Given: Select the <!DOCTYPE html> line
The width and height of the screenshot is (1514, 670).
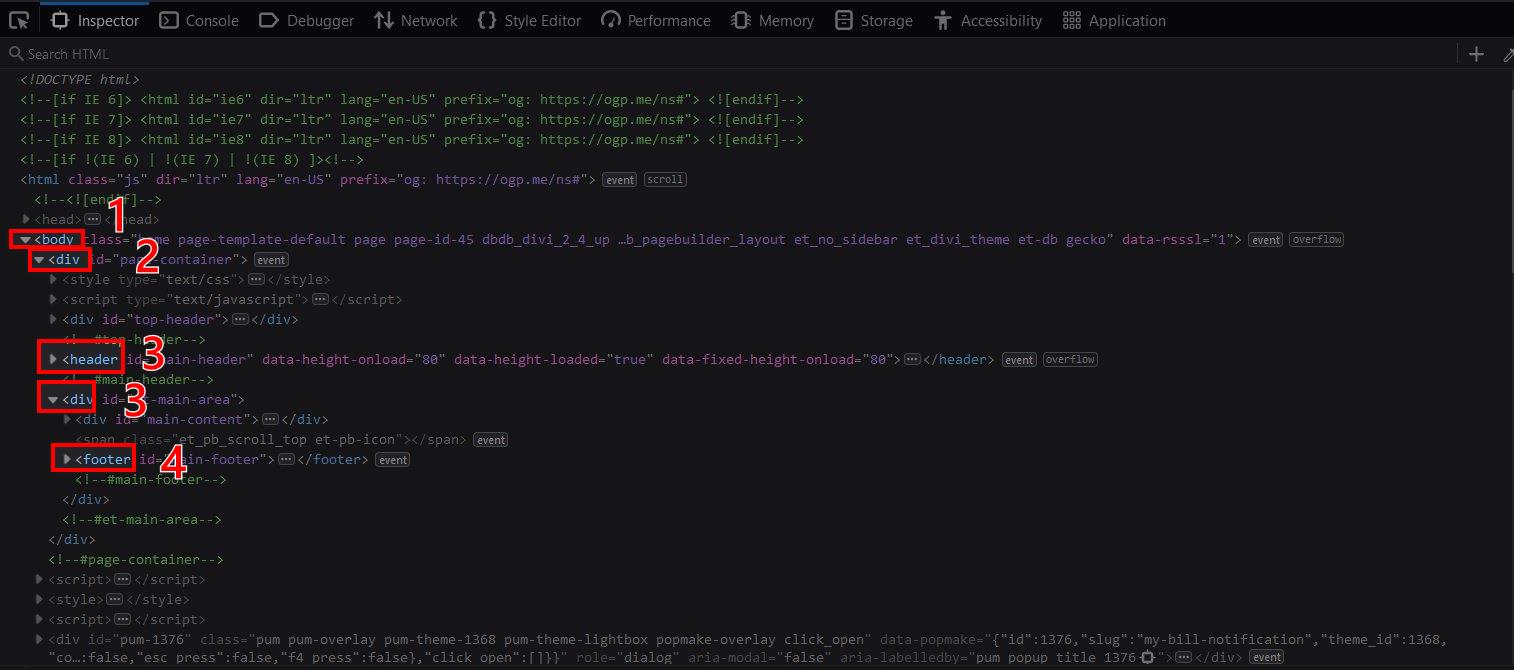Looking at the screenshot, I should (80, 79).
